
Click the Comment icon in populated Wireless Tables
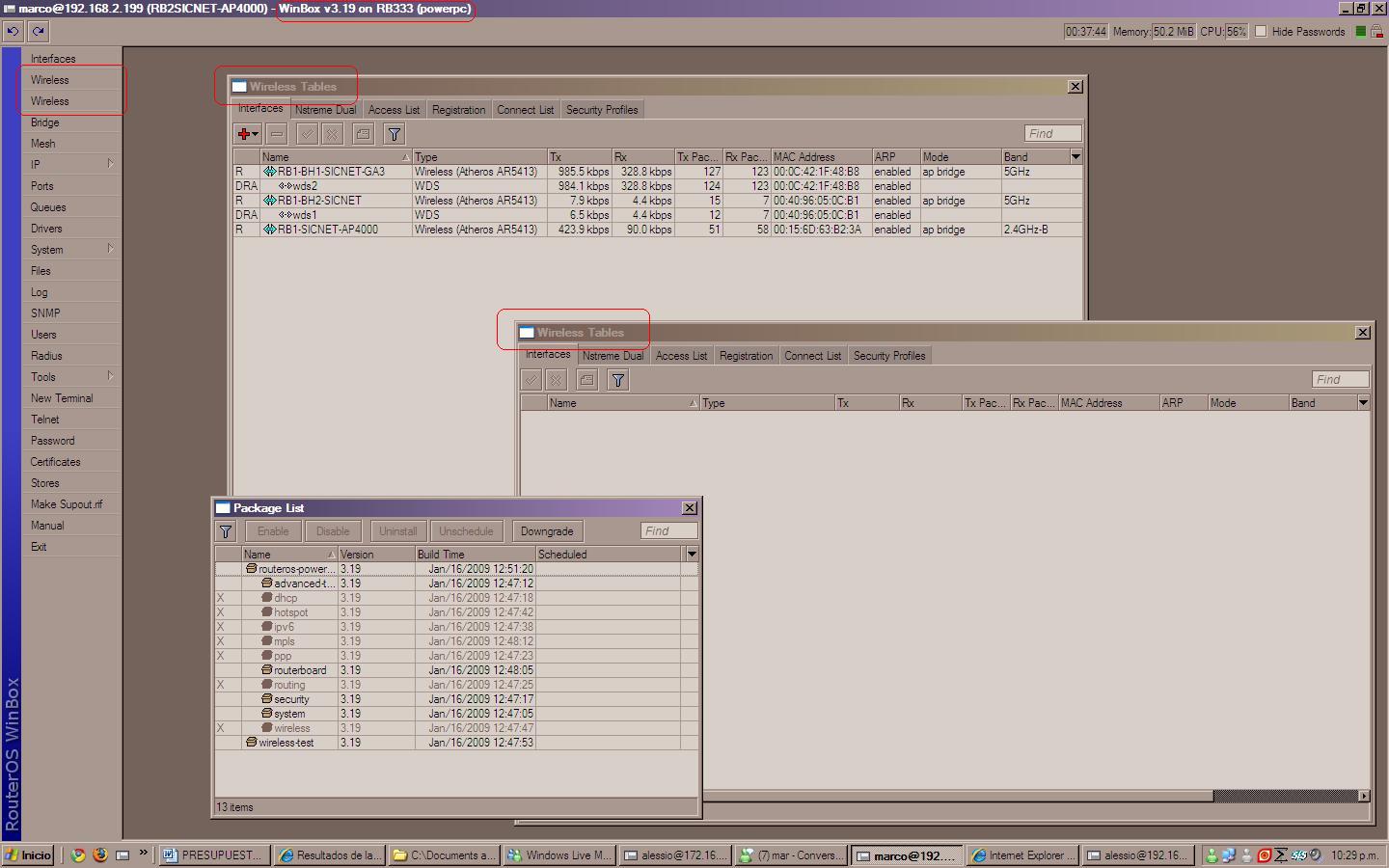363,134
